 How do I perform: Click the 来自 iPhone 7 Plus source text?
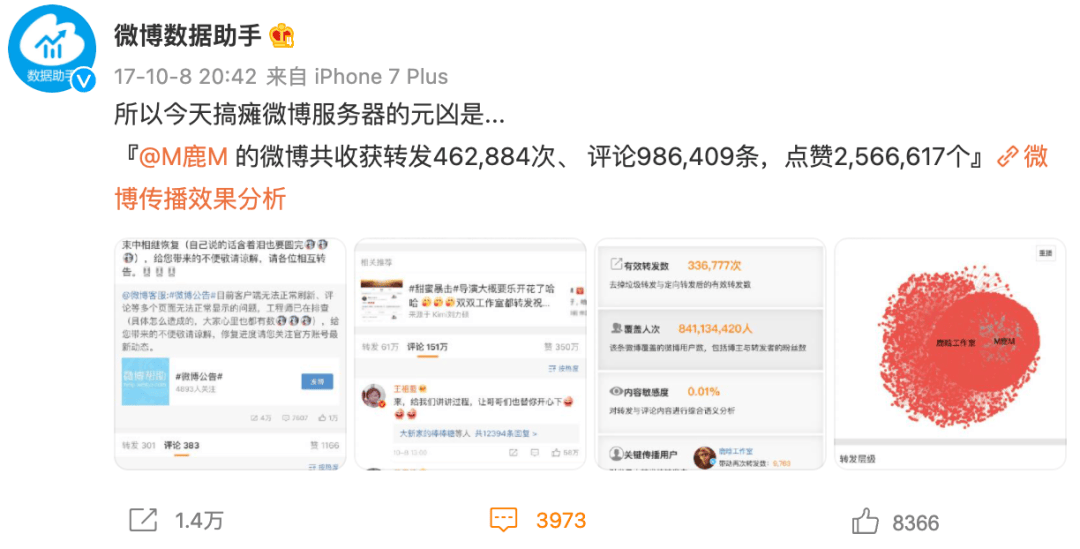click(x=357, y=76)
